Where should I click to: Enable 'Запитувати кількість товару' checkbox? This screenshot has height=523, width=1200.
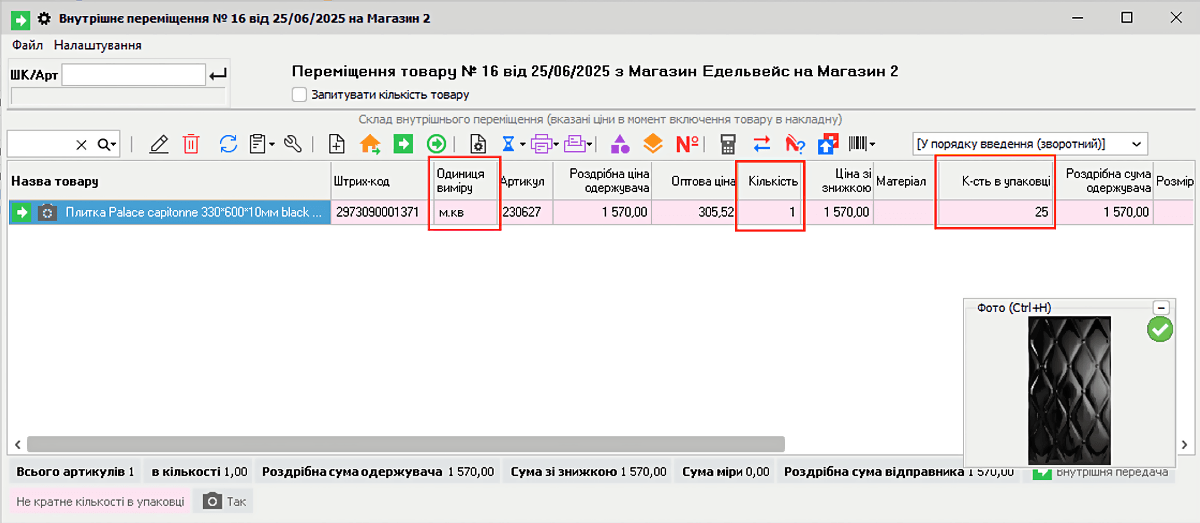pyautogui.click(x=299, y=95)
